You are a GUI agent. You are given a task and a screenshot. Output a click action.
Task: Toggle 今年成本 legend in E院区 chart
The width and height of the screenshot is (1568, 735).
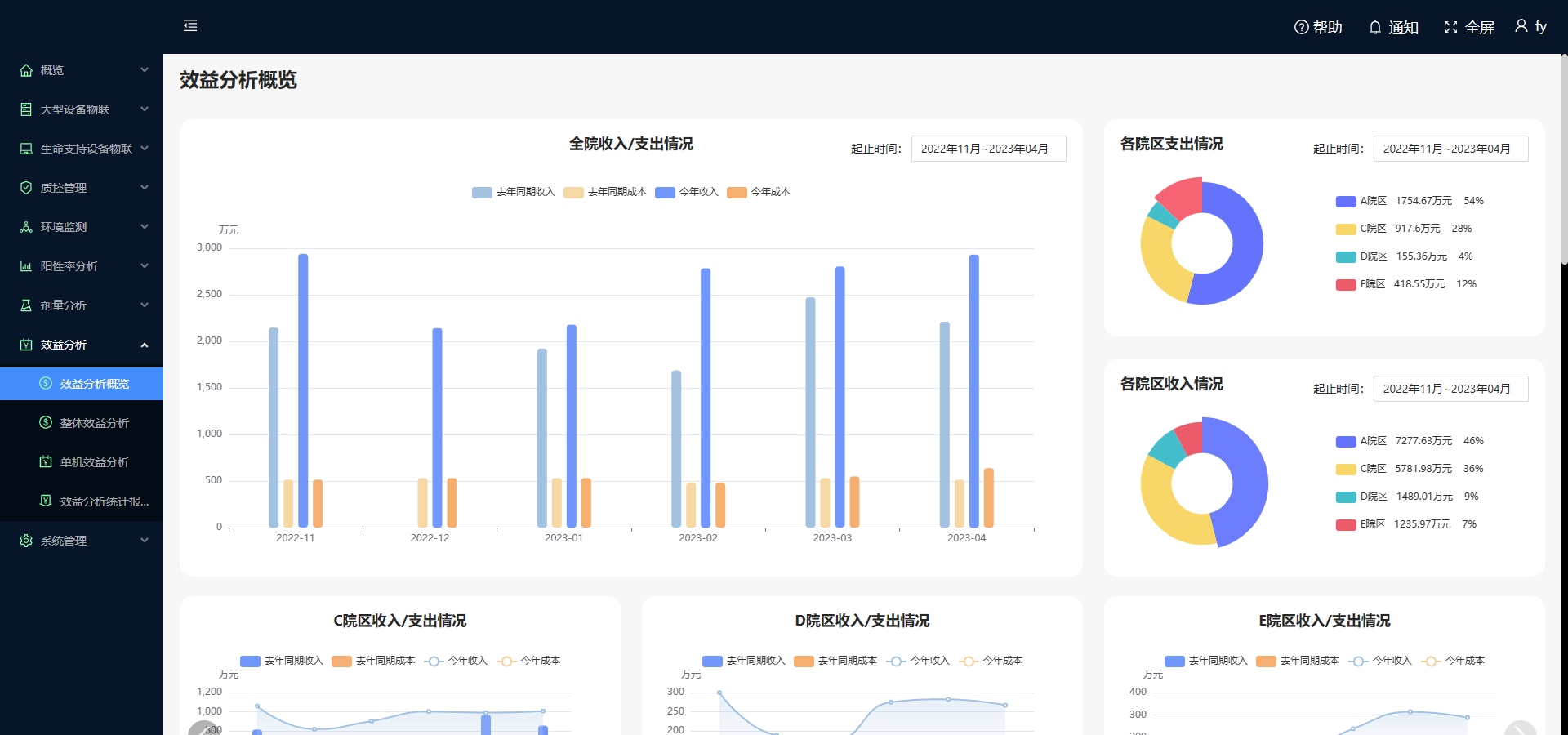[1453, 661]
